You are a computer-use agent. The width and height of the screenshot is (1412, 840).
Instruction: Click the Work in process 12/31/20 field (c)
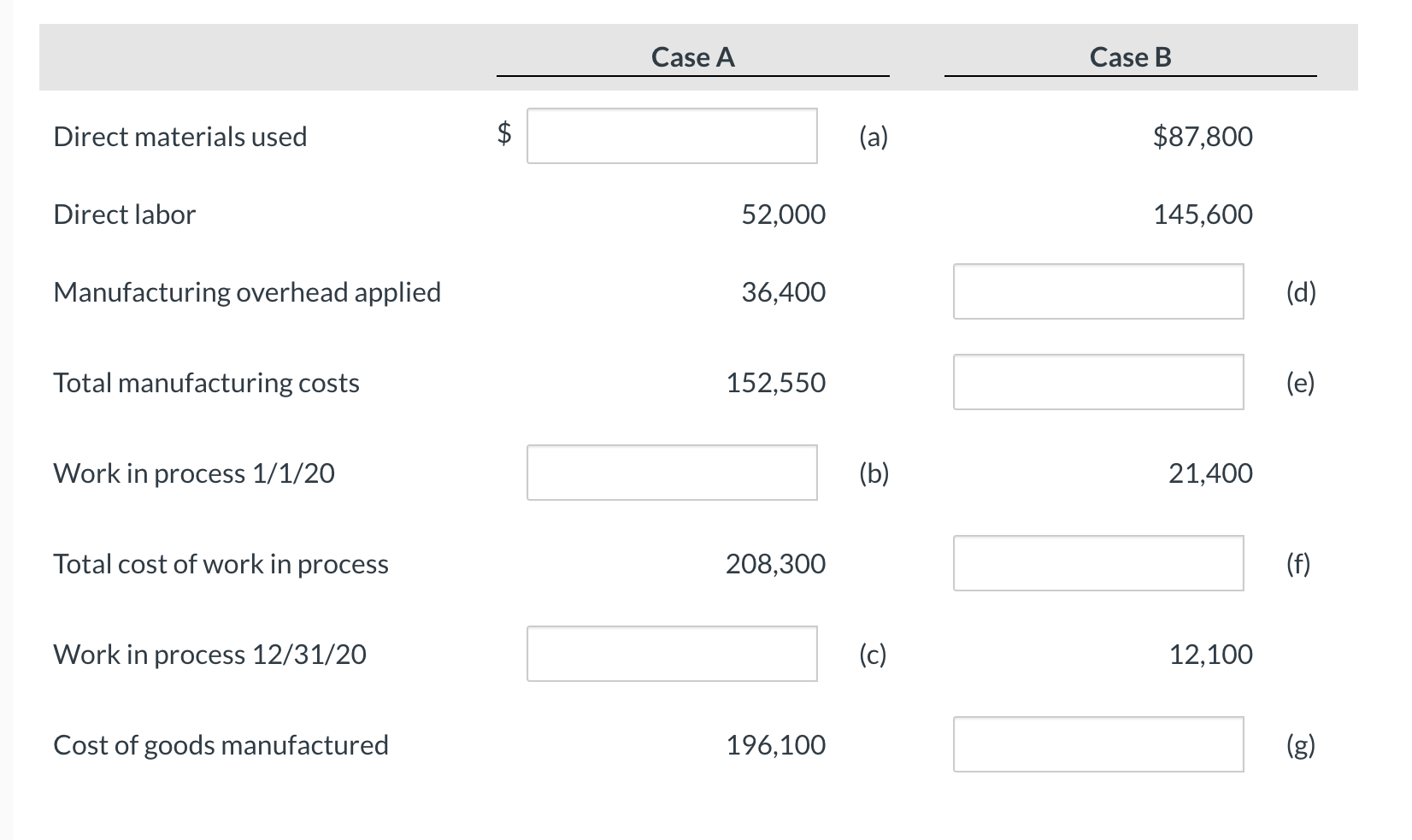(672, 654)
